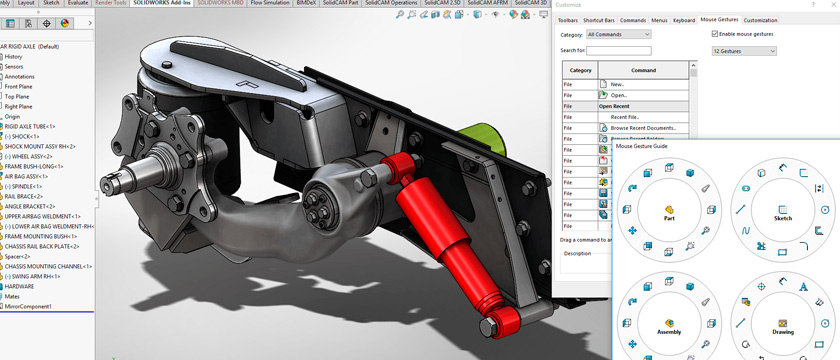
Task: Open the DisplayManager appearance tab icon
Action: 65,24
